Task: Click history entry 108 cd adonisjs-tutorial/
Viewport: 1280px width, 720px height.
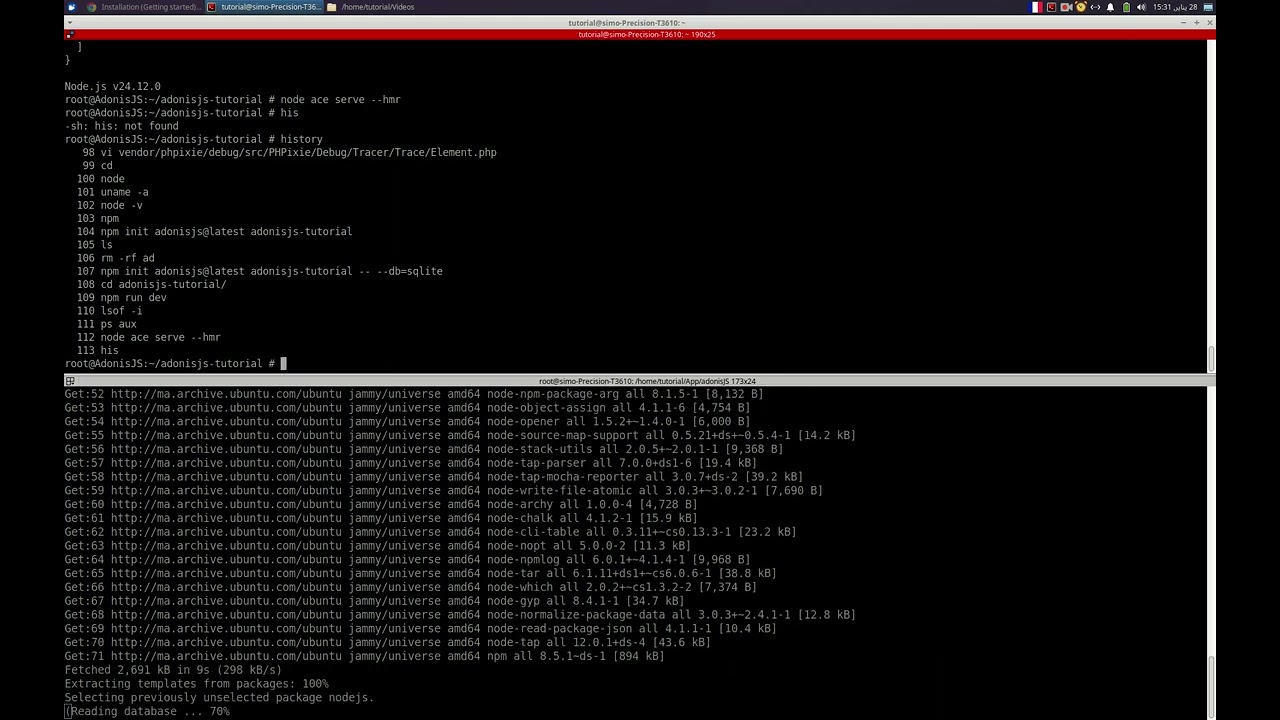Action: tap(151, 284)
